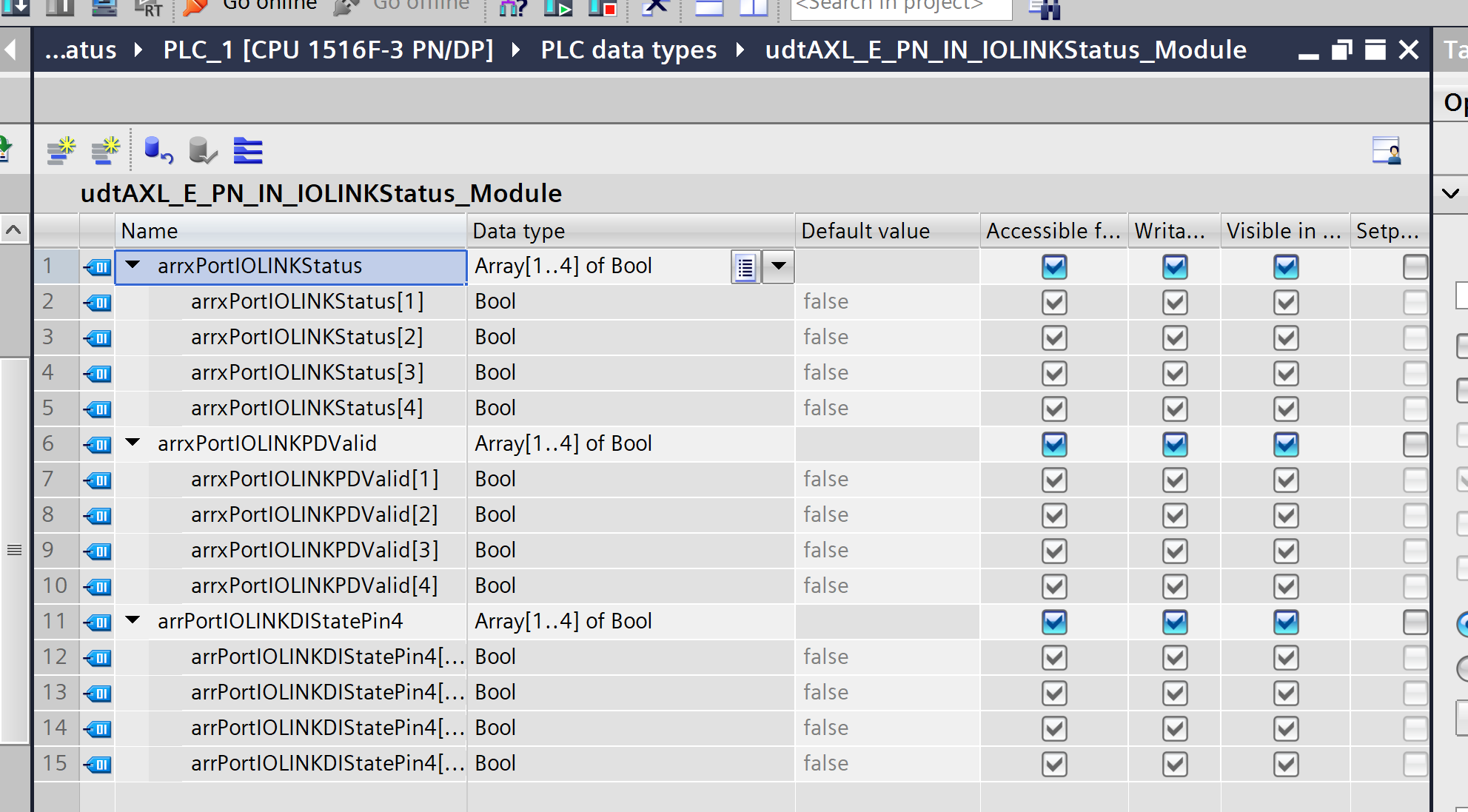
Task: Open array element list icon for arrxPortIOLINKStatus
Action: point(745,267)
